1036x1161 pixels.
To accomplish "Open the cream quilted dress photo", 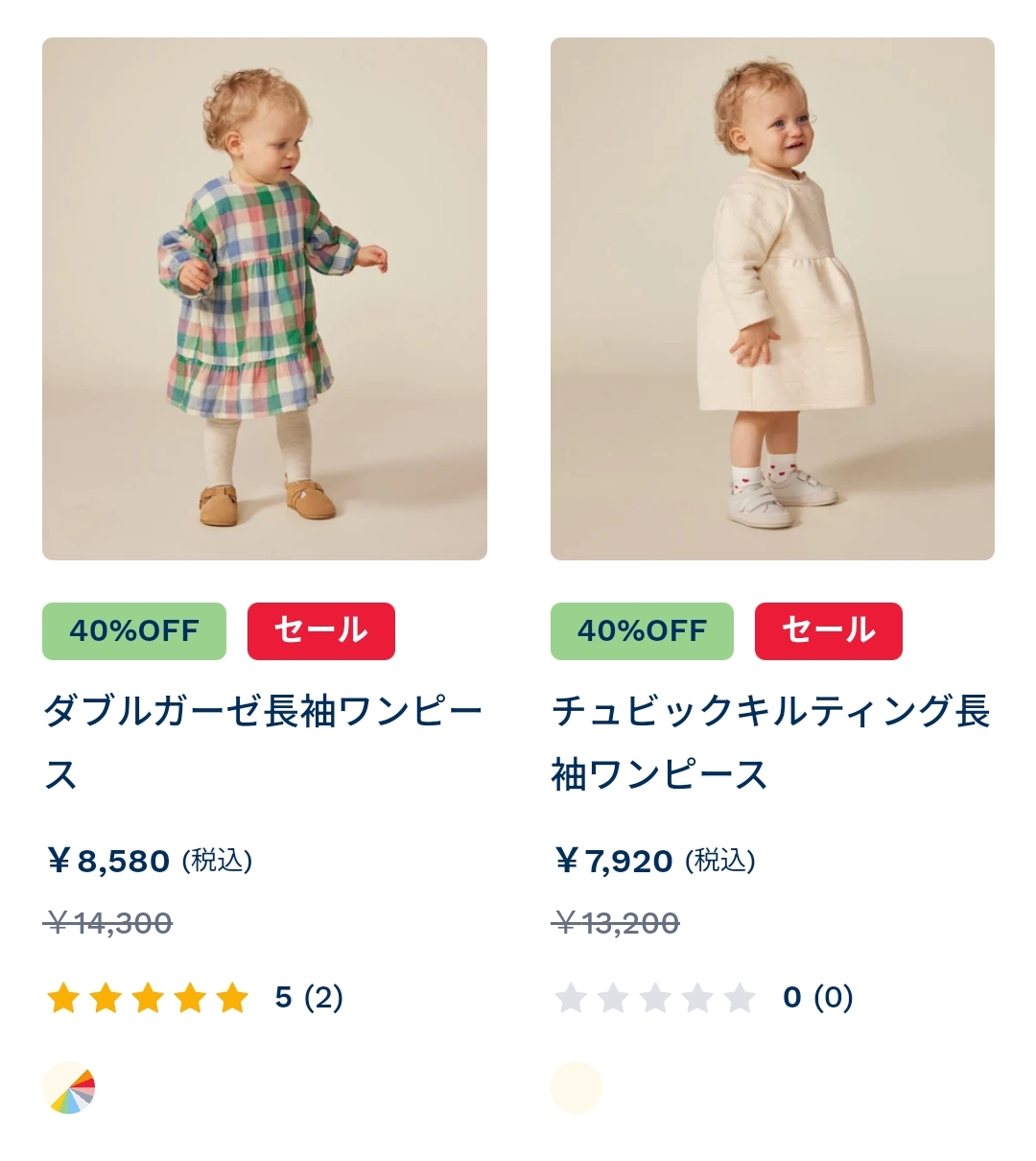I will [772, 298].
